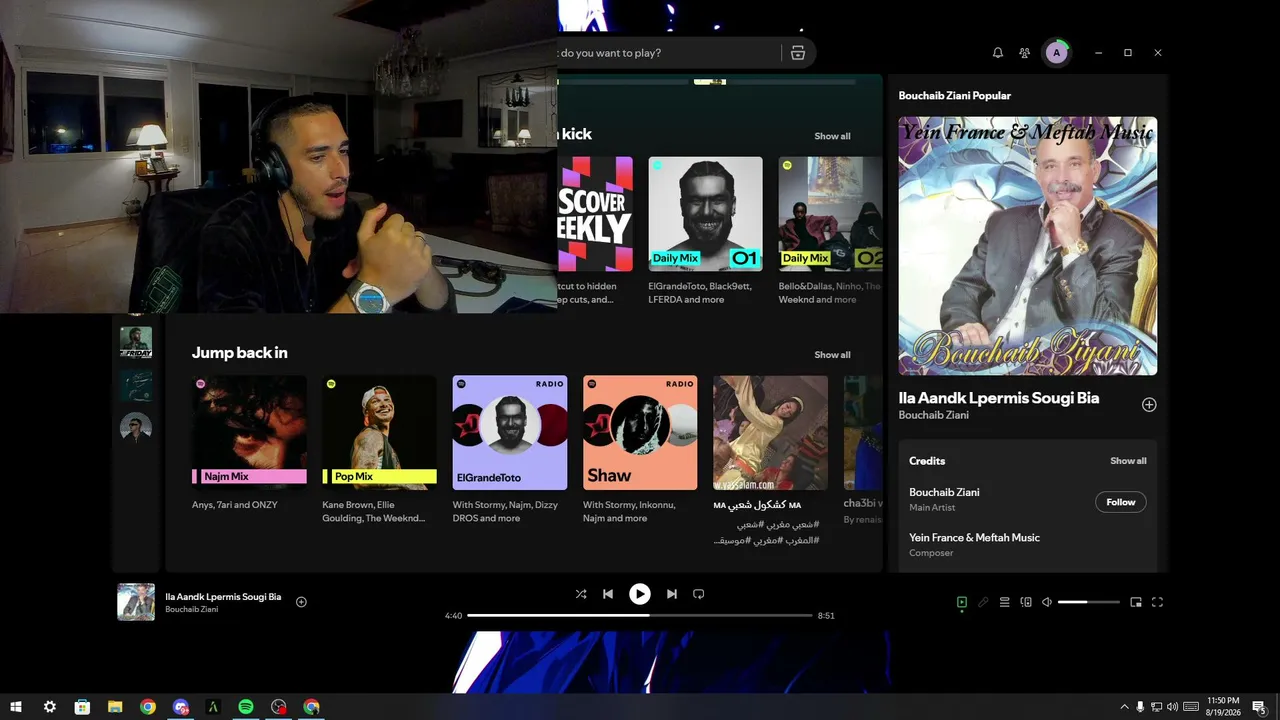Image resolution: width=1280 pixels, height=720 pixels.
Task: Set the volume using the volume slider
Action: [x=1088, y=602]
